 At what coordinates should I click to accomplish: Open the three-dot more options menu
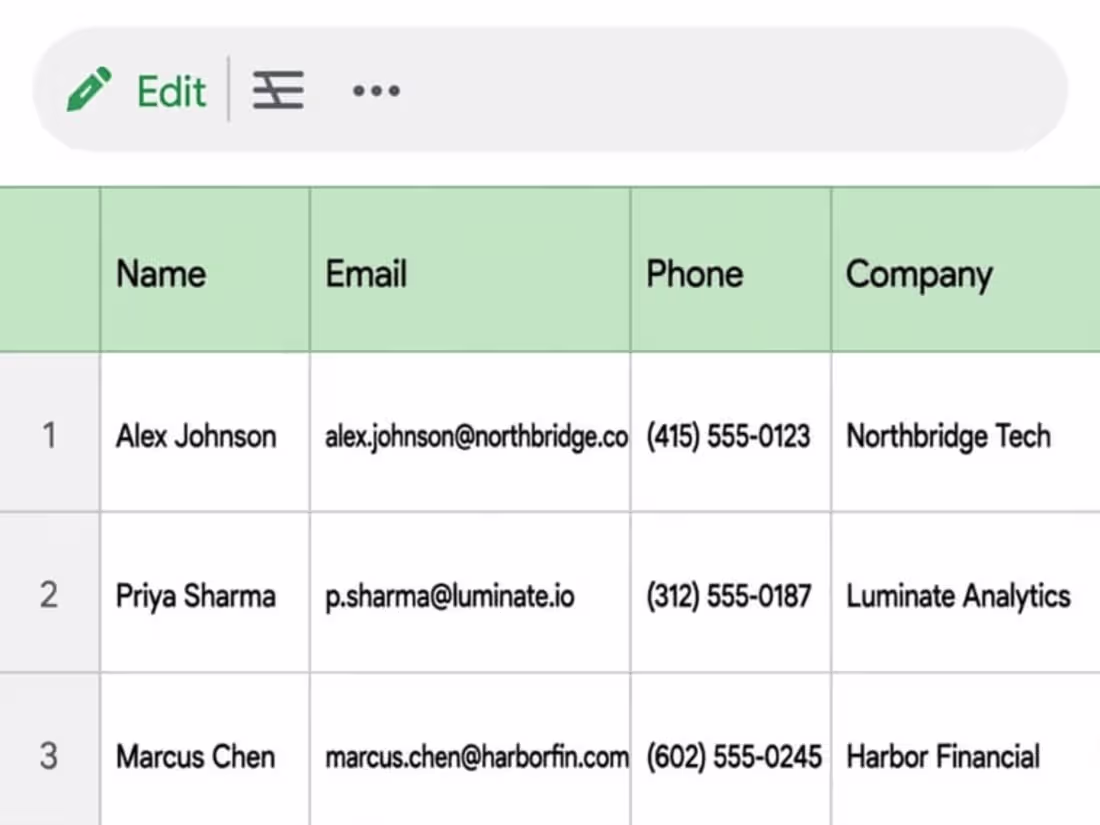pyautogui.click(x=377, y=90)
